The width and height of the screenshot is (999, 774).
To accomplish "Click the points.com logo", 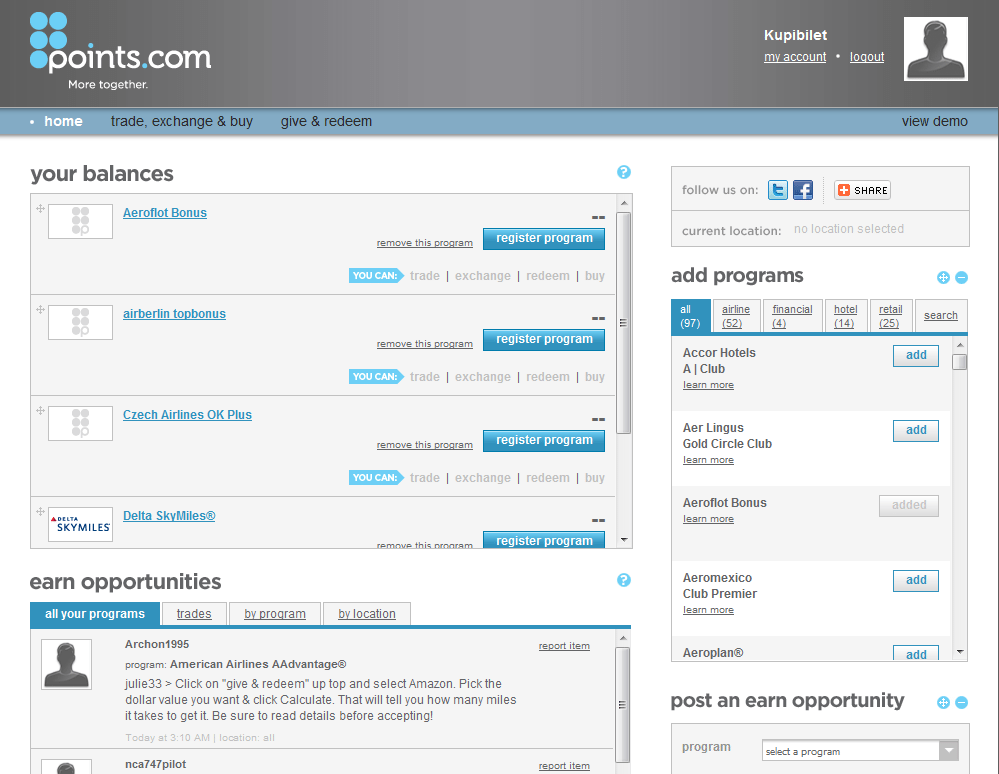I will pyautogui.click(x=120, y=52).
